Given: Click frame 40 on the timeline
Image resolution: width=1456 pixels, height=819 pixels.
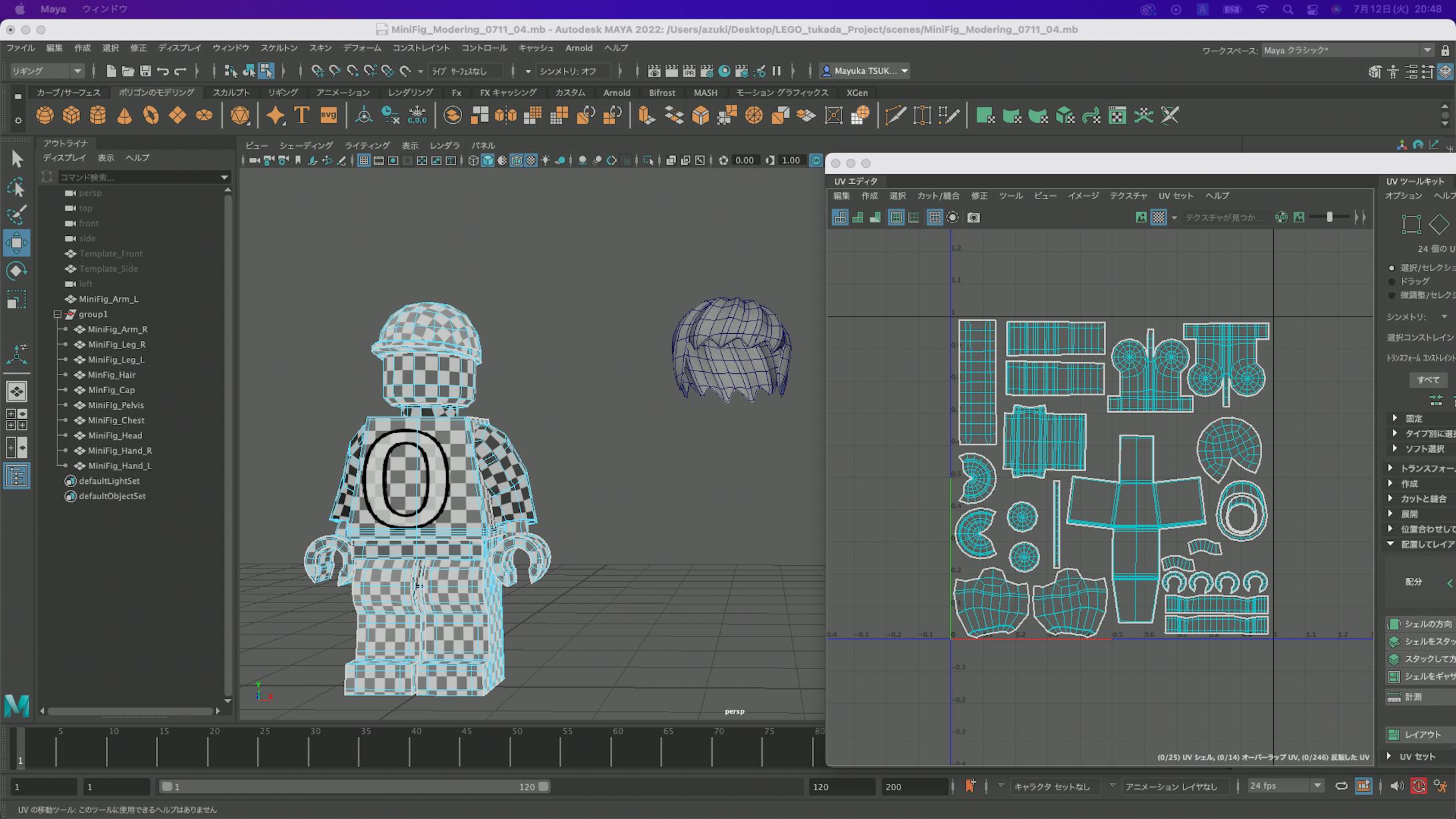Looking at the screenshot, I should [416, 746].
